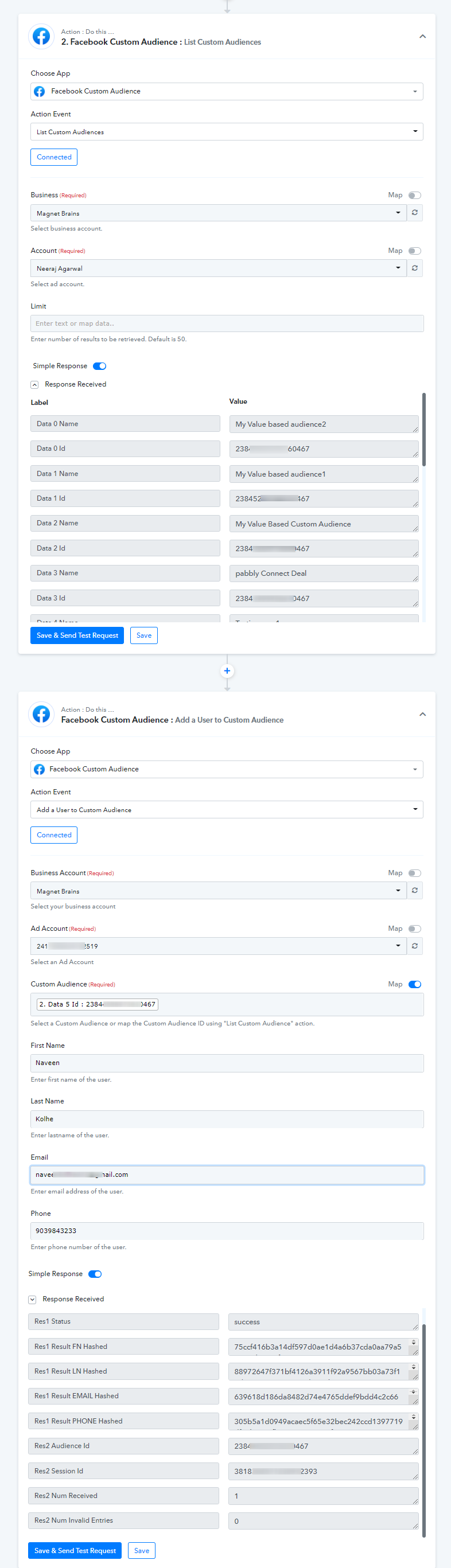The width and height of the screenshot is (451, 1568).
Task: Open the Add a User to Custom Audience dropdown
Action: tap(227, 810)
